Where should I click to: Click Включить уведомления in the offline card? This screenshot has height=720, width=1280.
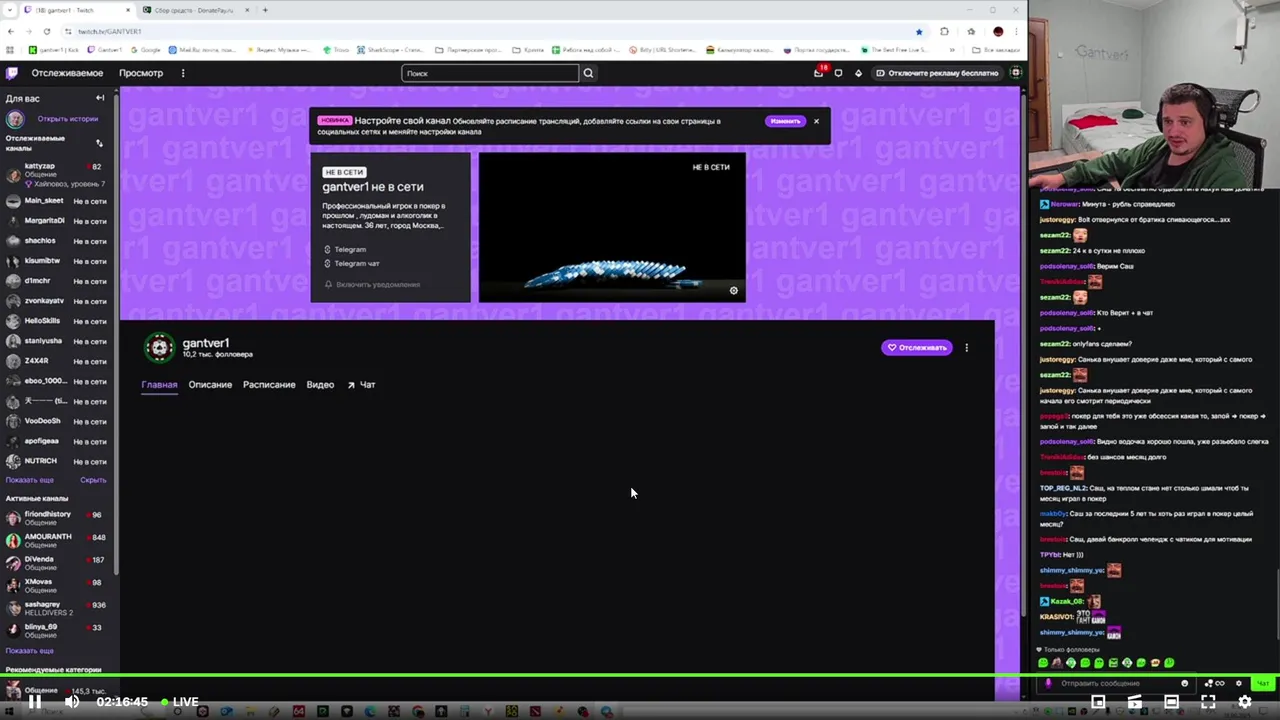(x=372, y=284)
